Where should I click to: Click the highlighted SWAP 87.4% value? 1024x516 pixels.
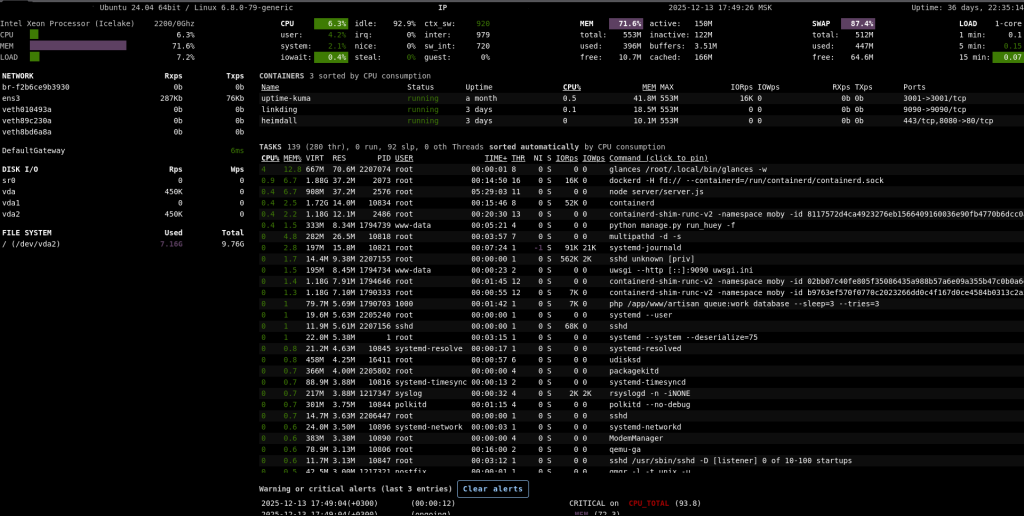coord(858,23)
